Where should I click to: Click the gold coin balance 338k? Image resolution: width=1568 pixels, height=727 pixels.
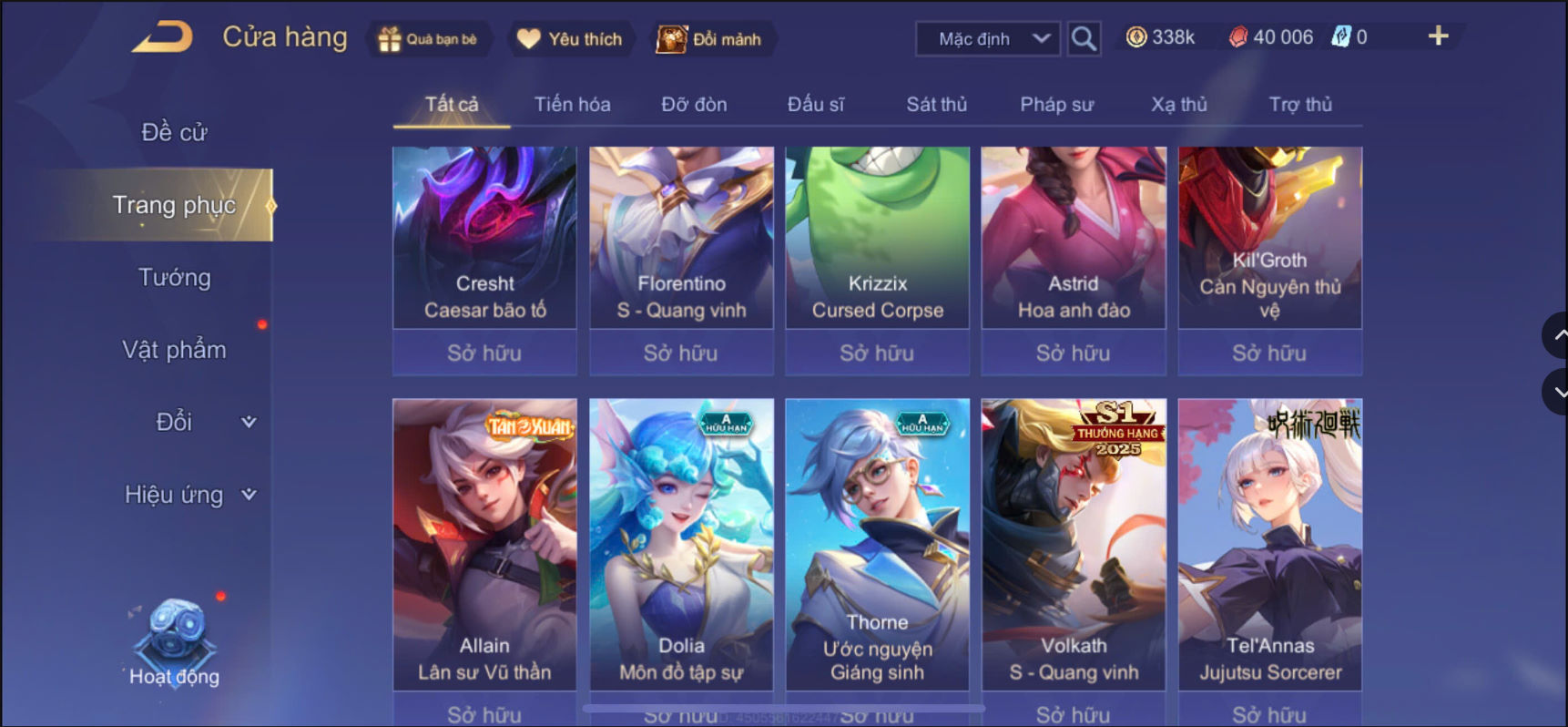pyautogui.click(x=1161, y=37)
